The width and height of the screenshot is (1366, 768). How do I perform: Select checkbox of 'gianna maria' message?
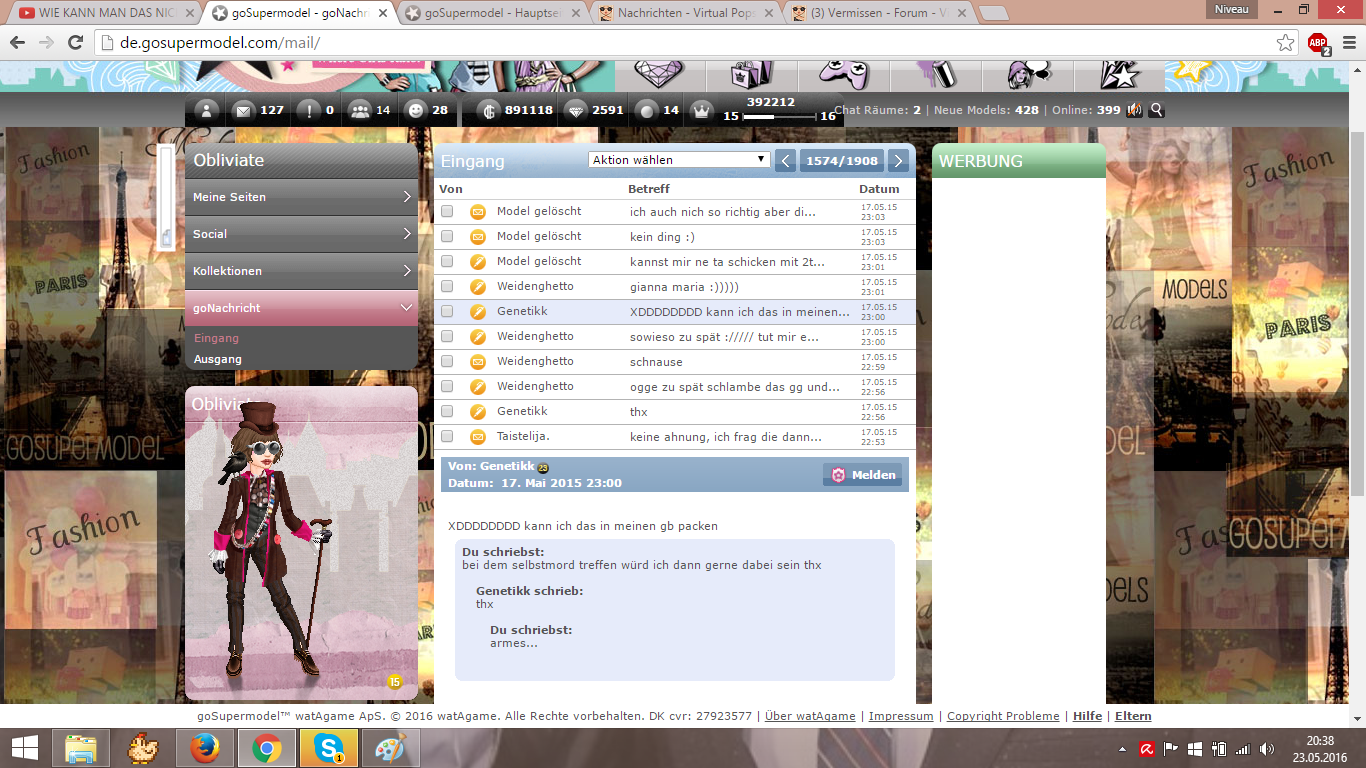(x=447, y=286)
